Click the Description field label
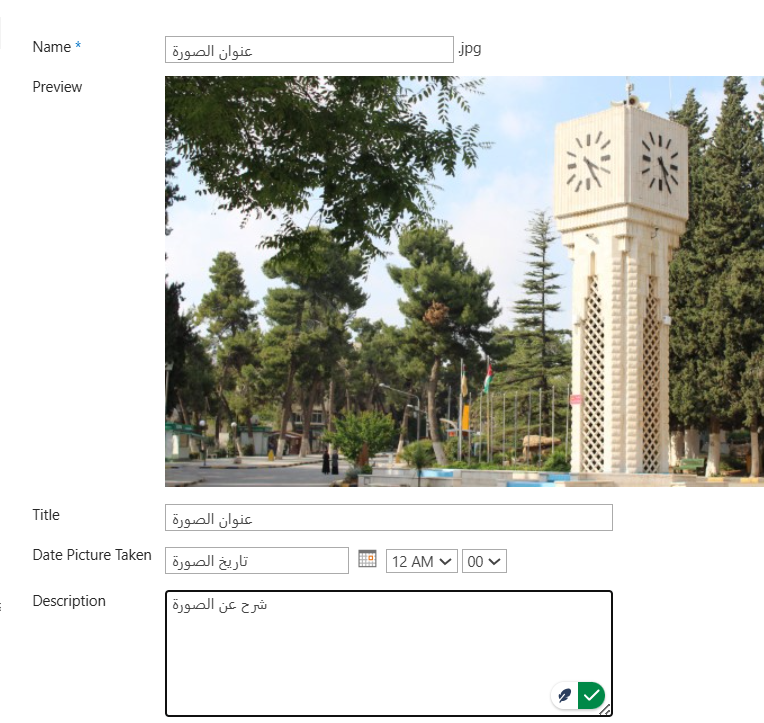The image size is (764, 723). [x=69, y=601]
